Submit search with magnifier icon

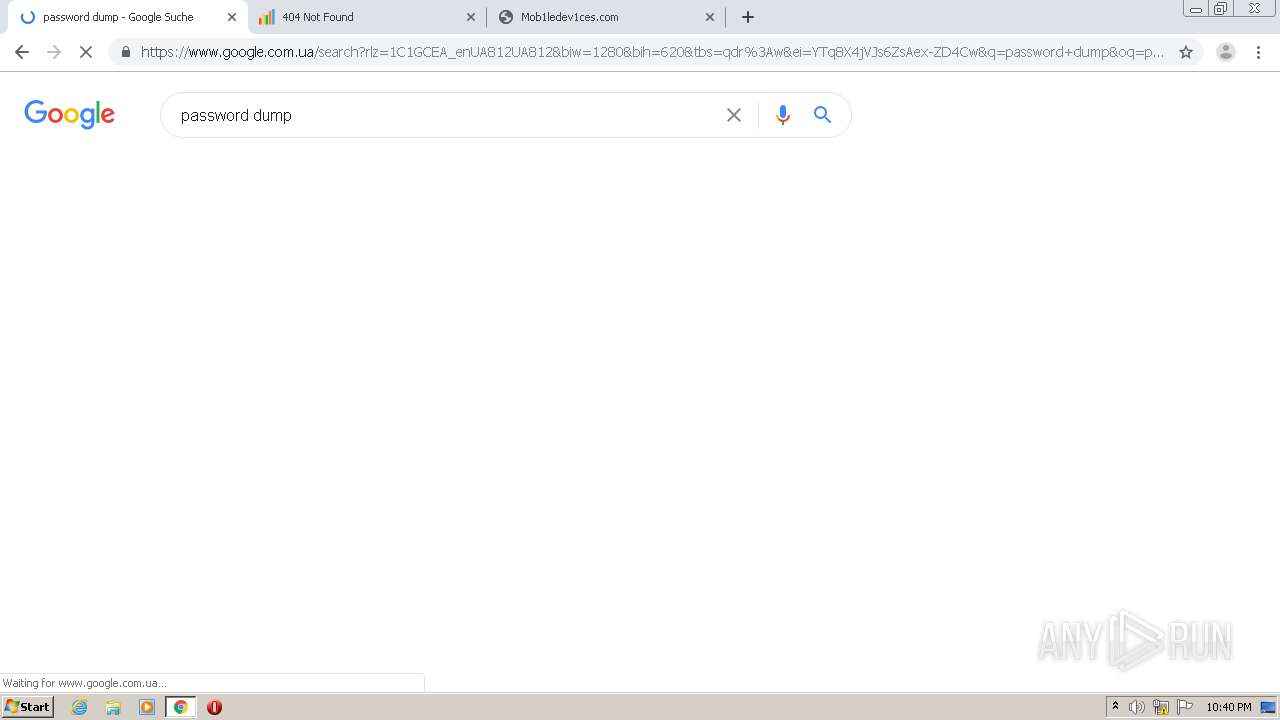pyautogui.click(x=822, y=115)
